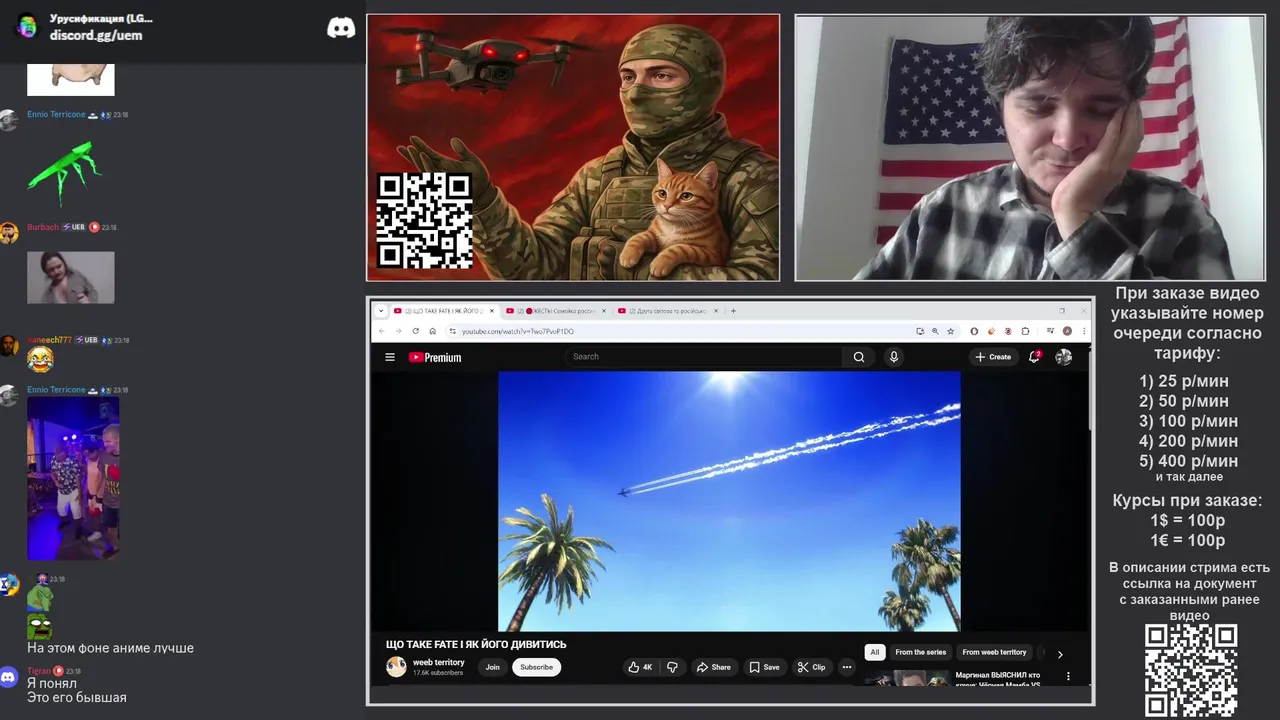Open the nightclub image posted by Ennio Terricone
Image resolution: width=1280 pixels, height=720 pixels.
click(73, 478)
